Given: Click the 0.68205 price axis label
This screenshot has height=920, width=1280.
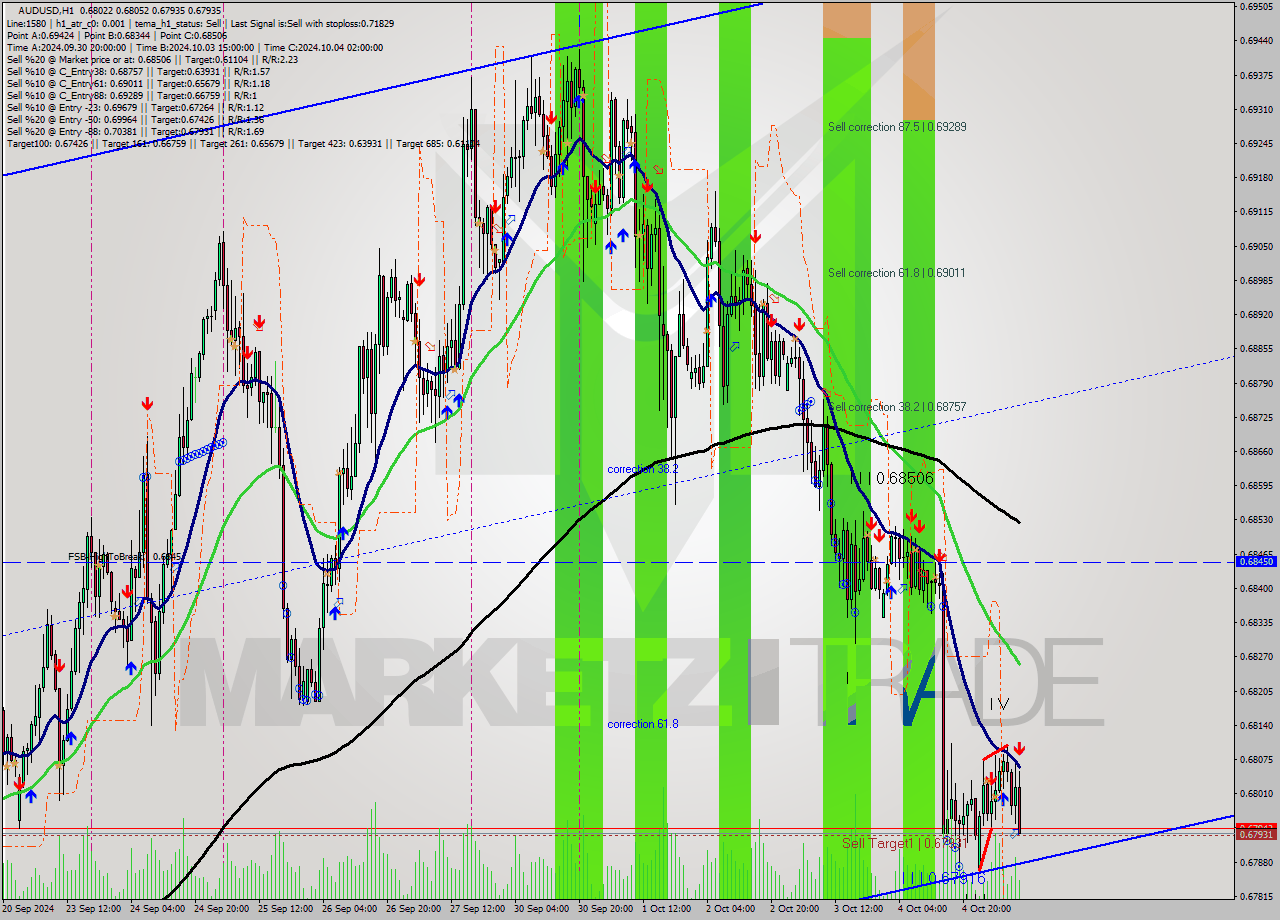Looking at the screenshot, I should [1258, 691].
